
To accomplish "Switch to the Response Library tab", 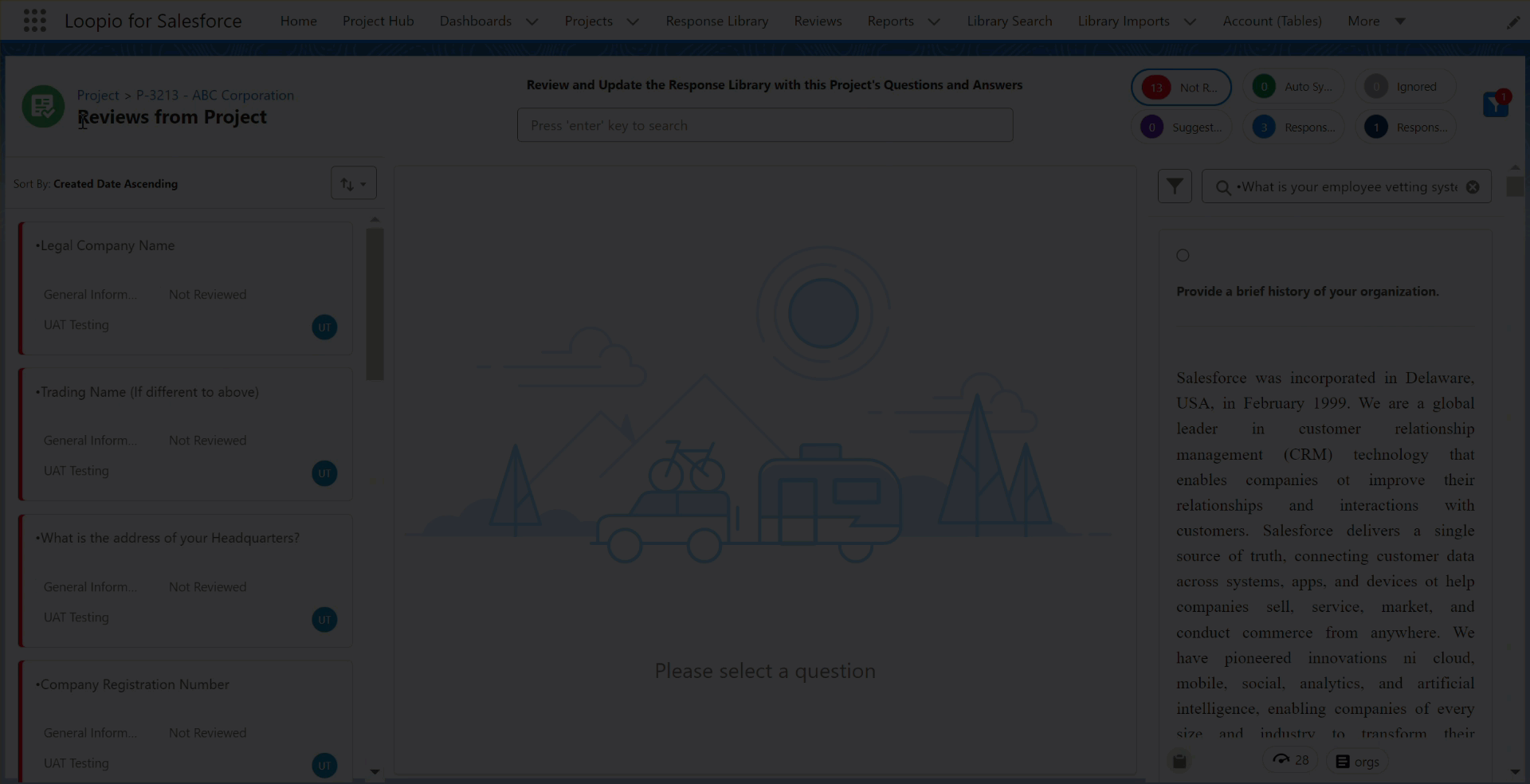I will (x=716, y=21).
